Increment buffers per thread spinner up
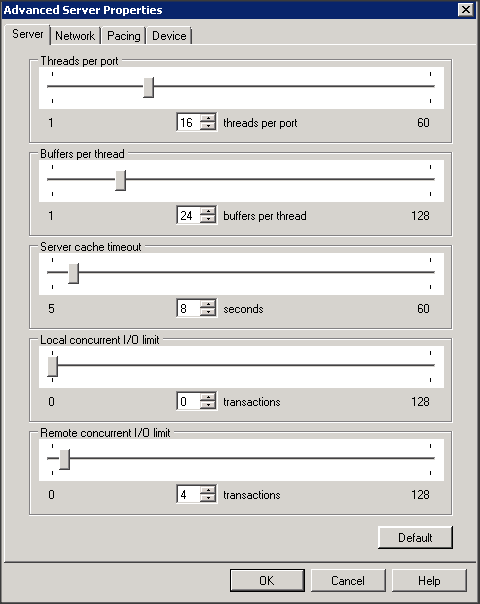The height and width of the screenshot is (604, 480). [208, 211]
